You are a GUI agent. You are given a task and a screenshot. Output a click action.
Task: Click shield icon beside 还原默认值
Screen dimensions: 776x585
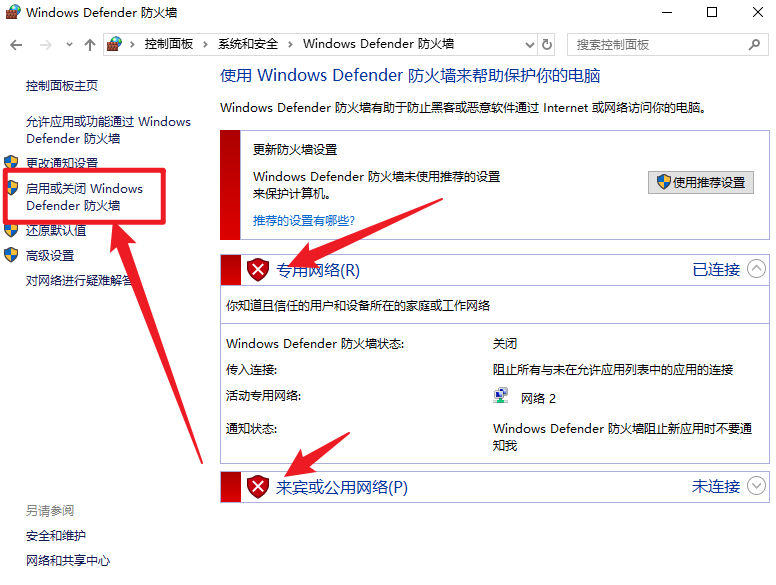click(11, 231)
